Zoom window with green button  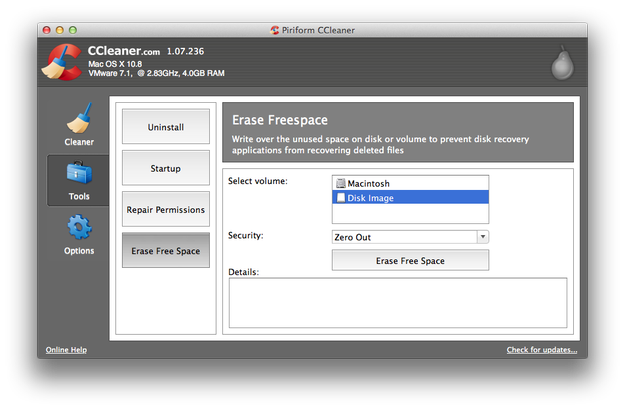point(73,30)
